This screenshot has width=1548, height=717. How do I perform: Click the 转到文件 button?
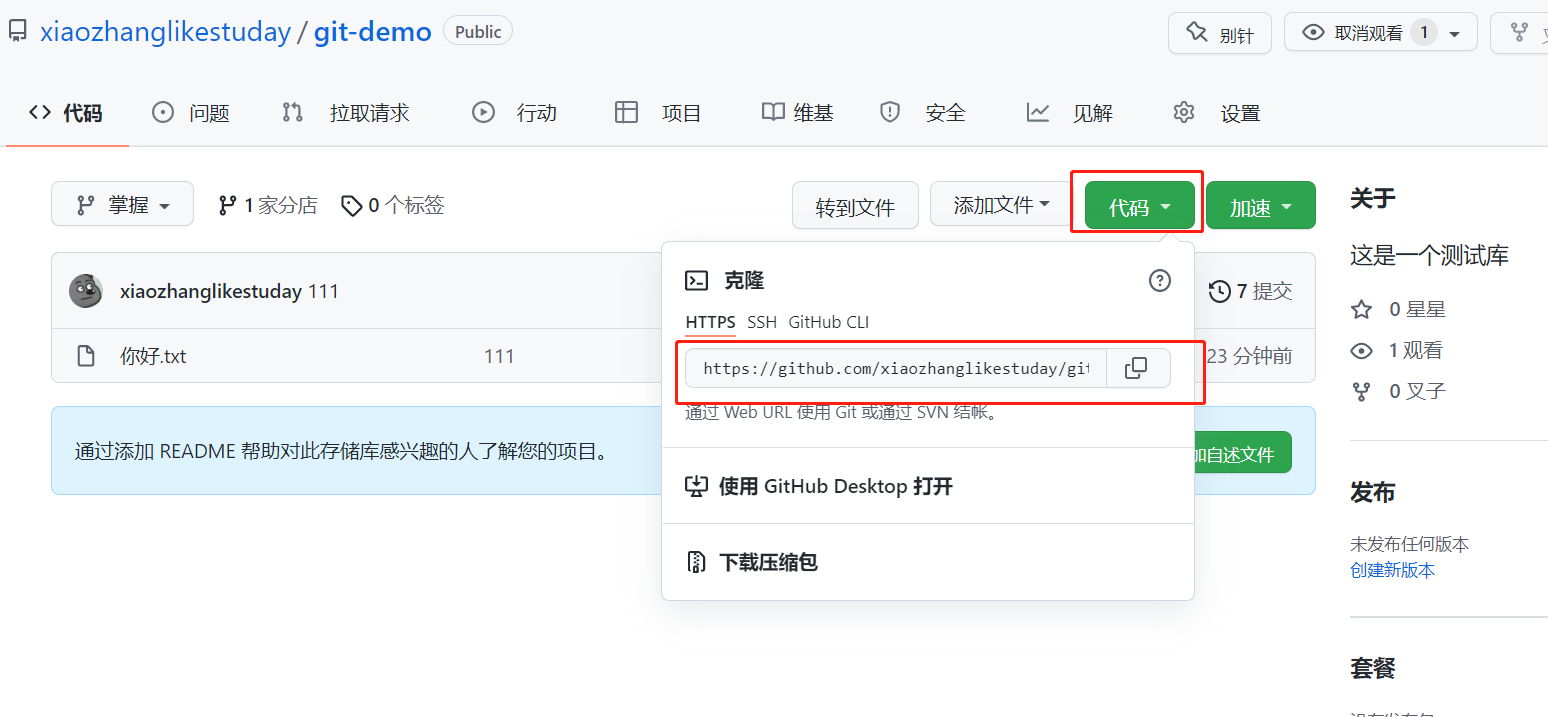(855, 207)
